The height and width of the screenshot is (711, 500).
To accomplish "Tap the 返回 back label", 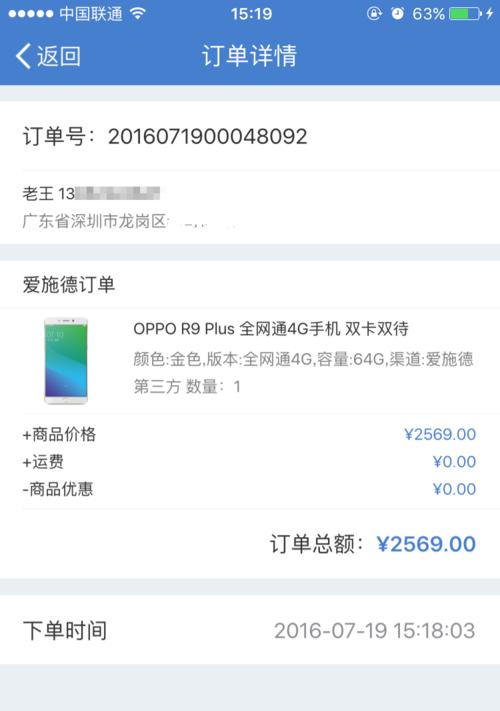I will pos(59,56).
